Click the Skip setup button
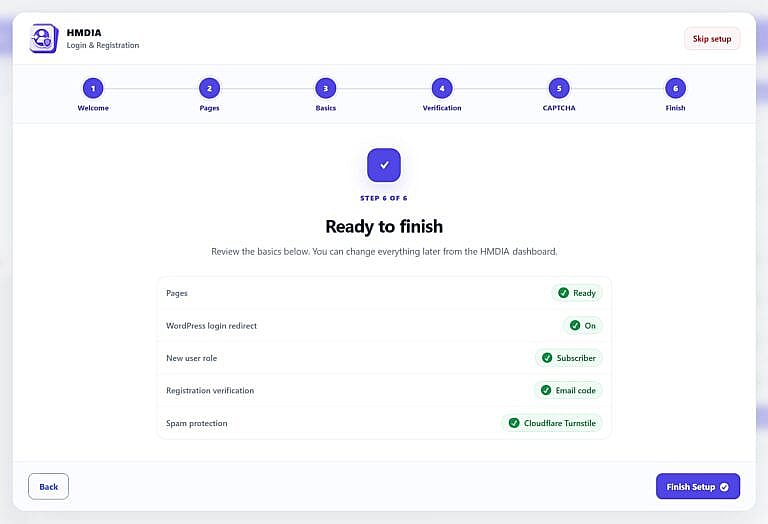The width and height of the screenshot is (768, 524). point(712,39)
